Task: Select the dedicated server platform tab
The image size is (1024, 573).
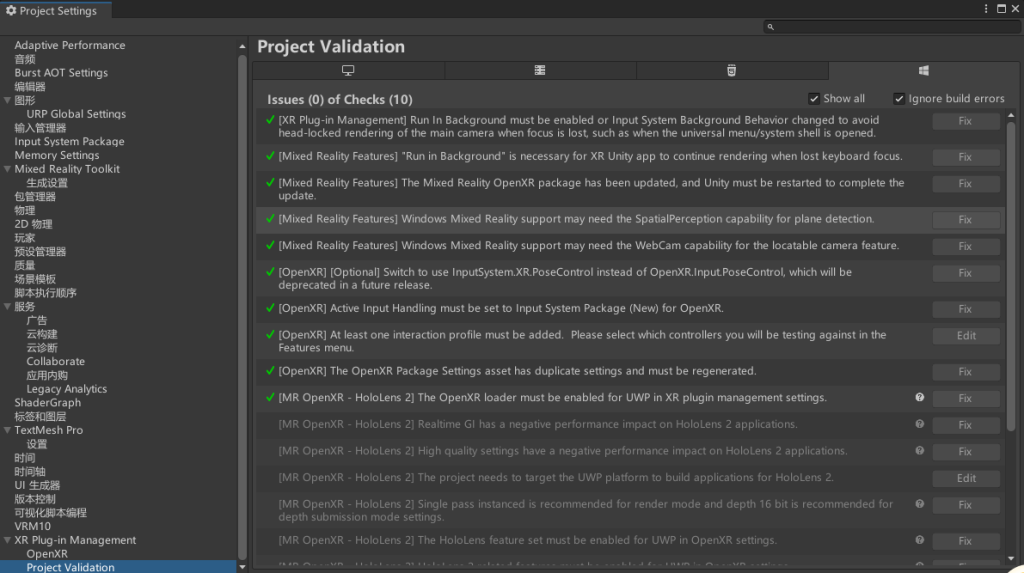Action: [540, 71]
